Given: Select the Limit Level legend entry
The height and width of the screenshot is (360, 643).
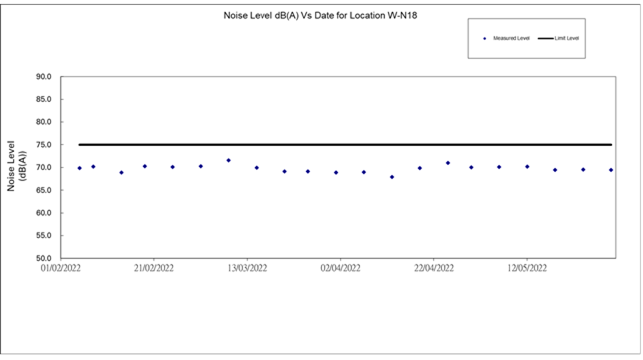Looking at the screenshot, I should 559,38.
